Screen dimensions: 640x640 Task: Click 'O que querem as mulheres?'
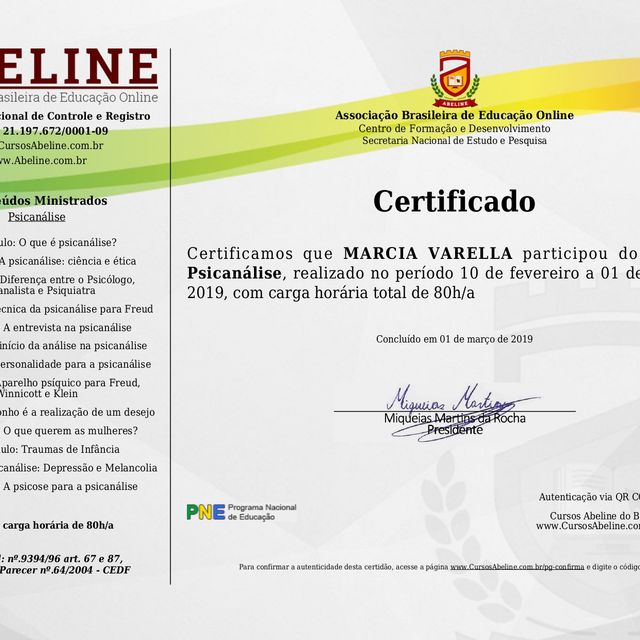click(71, 431)
